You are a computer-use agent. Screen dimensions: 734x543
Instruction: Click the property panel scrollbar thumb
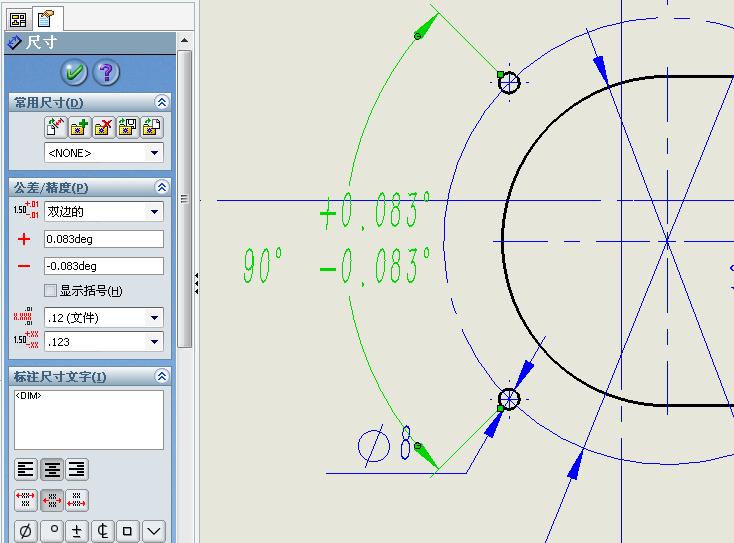pos(184,199)
